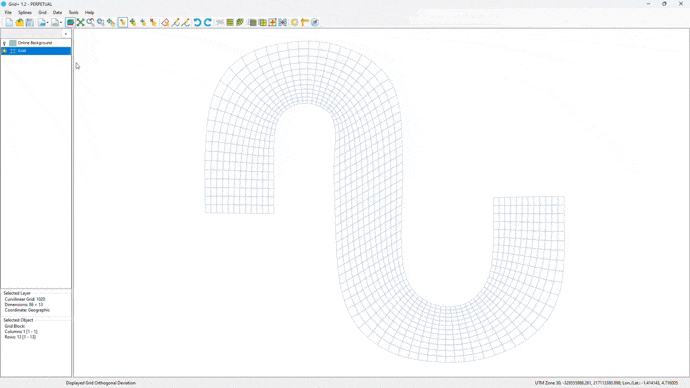The image size is (690, 388).
Task: Click the Import document icon
Action: point(41,22)
